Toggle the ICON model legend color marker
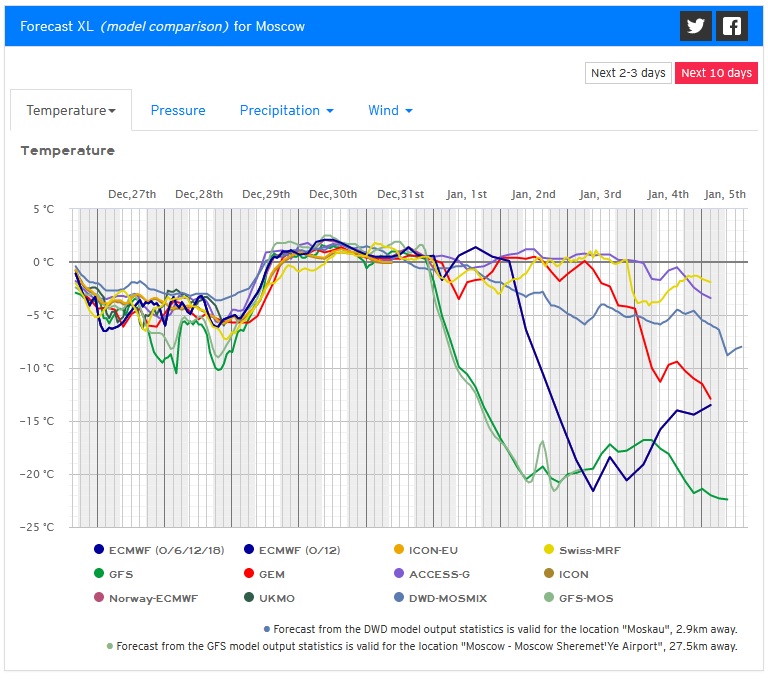 coord(549,574)
